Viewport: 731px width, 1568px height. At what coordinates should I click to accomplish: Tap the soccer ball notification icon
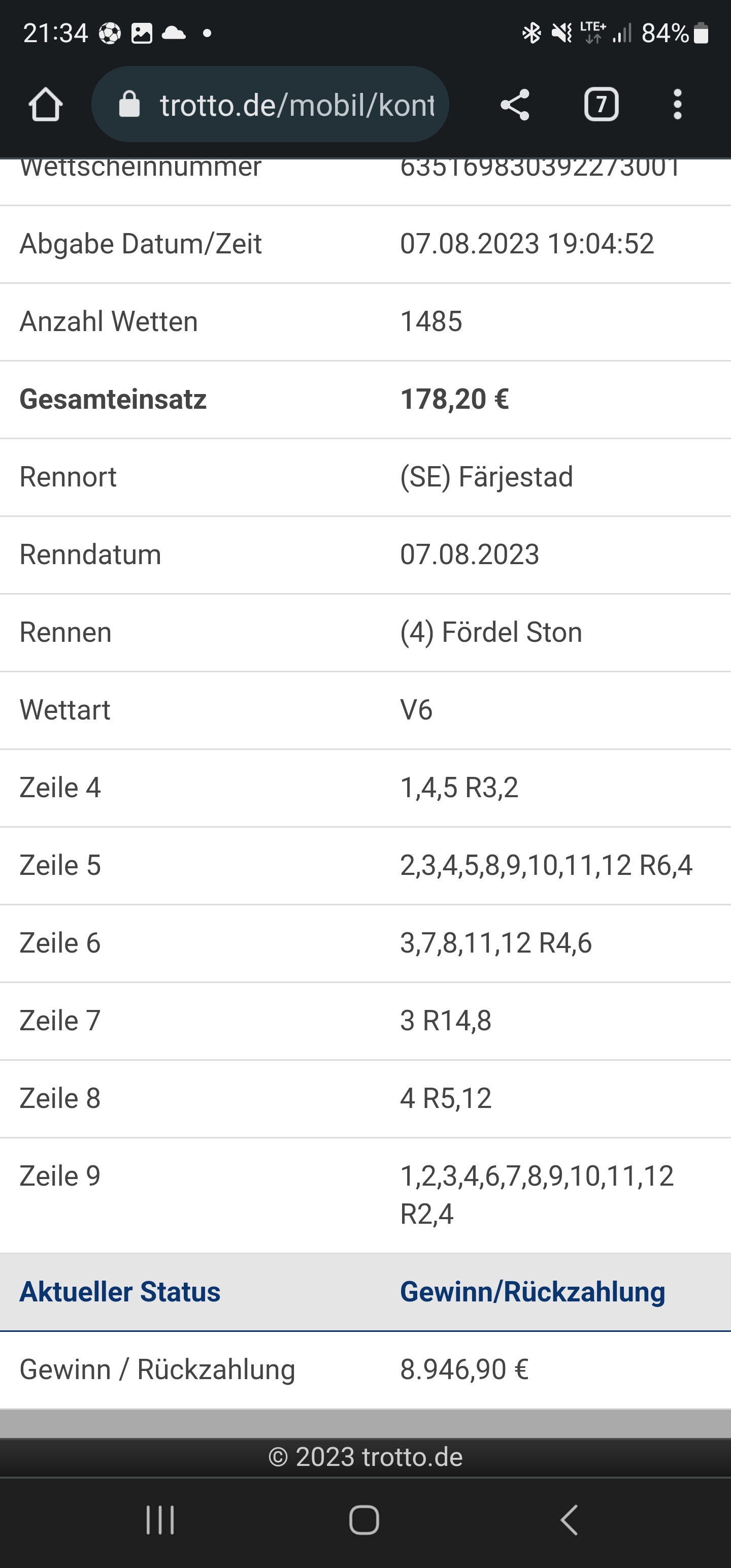(110, 33)
